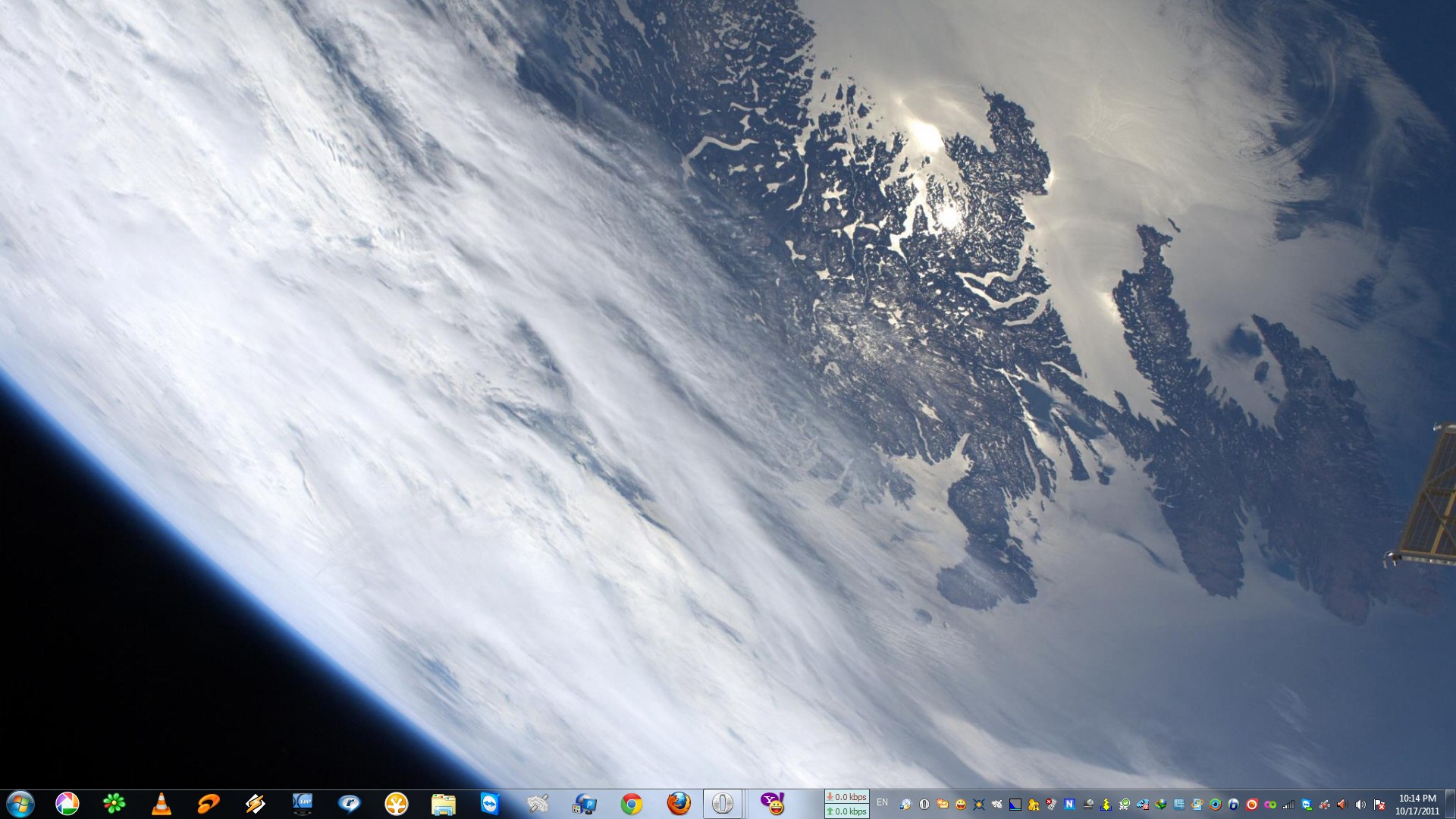1456x819 pixels.
Task: Open the orange gecko circle taskbar icon
Action: pos(397,804)
